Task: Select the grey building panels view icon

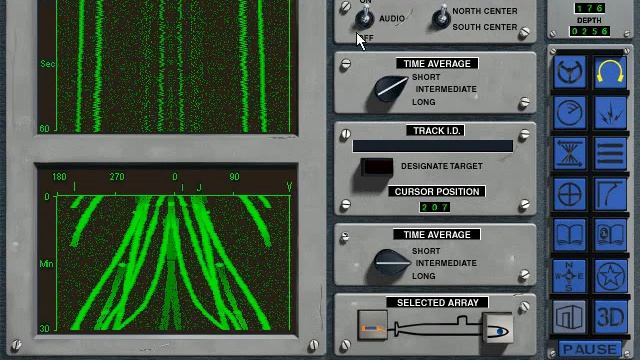Action: (570, 317)
